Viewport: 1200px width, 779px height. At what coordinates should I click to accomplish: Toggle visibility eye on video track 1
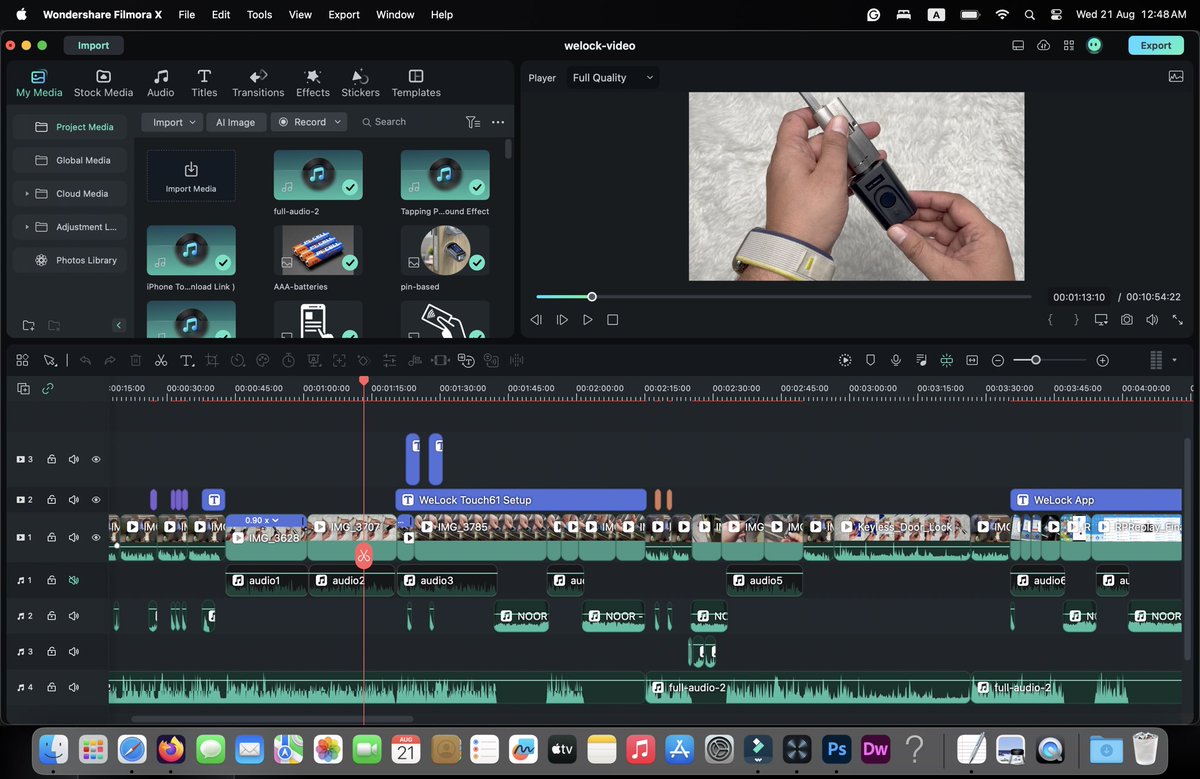97,538
